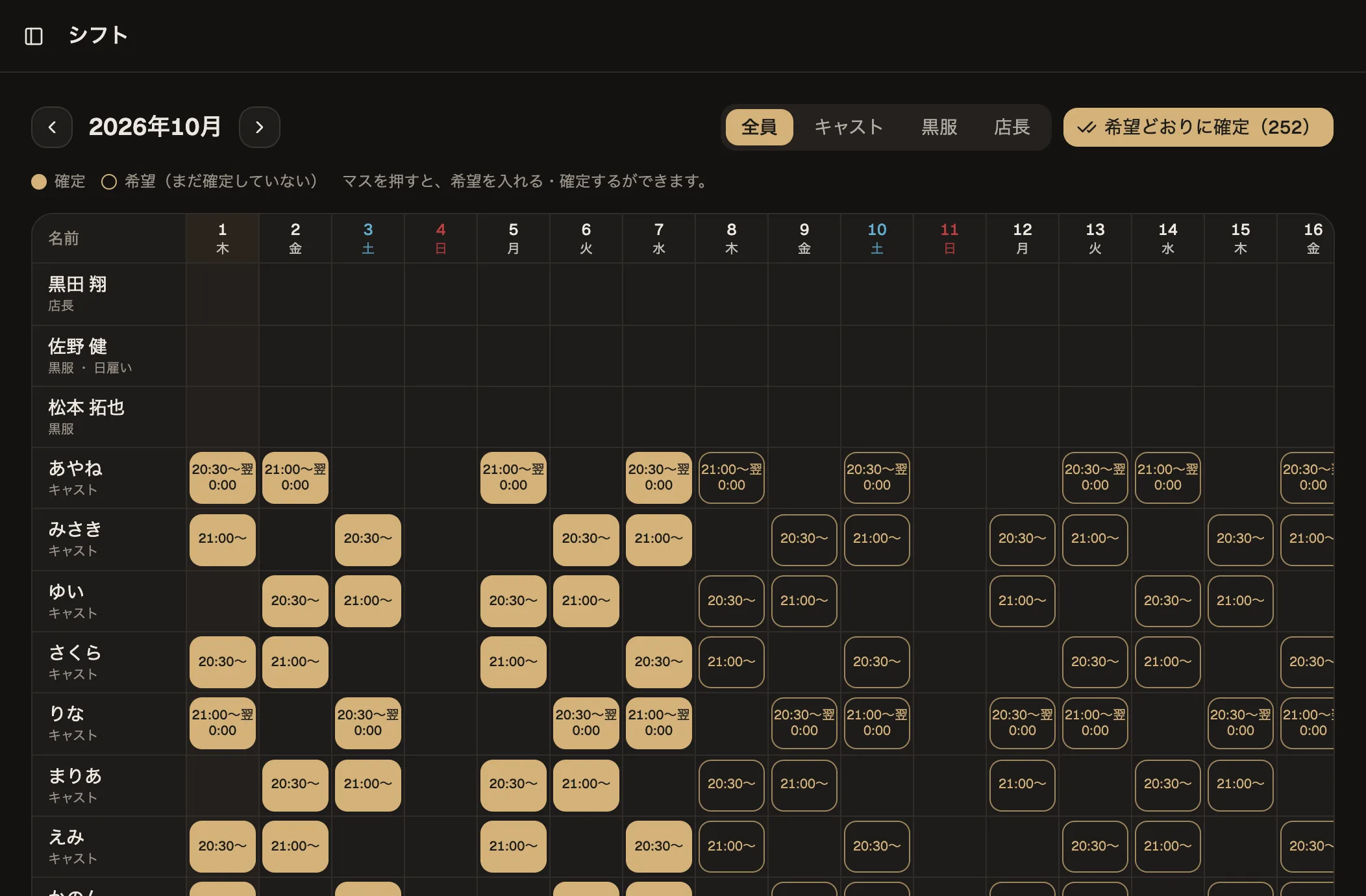Image resolution: width=1366 pixels, height=896 pixels.
Task: Open ゆい's 21:00~ shift on day 6
Action: point(586,601)
